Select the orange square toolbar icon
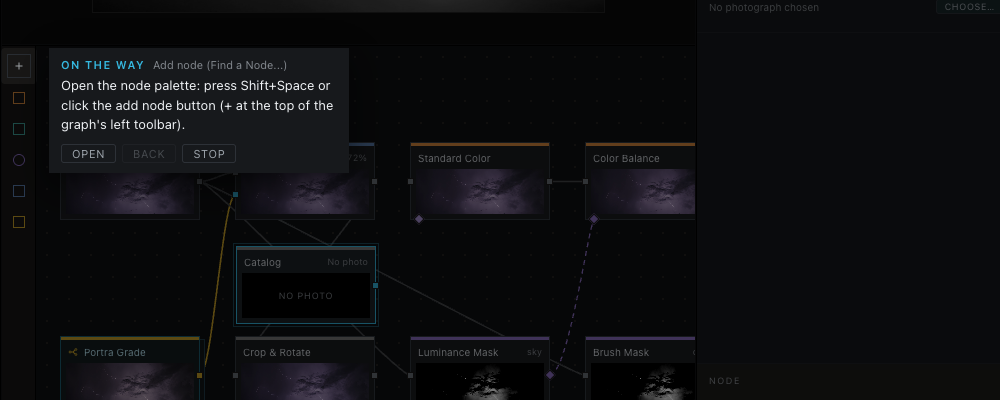The width and height of the screenshot is (1000, 400). (x=19, y=98)
